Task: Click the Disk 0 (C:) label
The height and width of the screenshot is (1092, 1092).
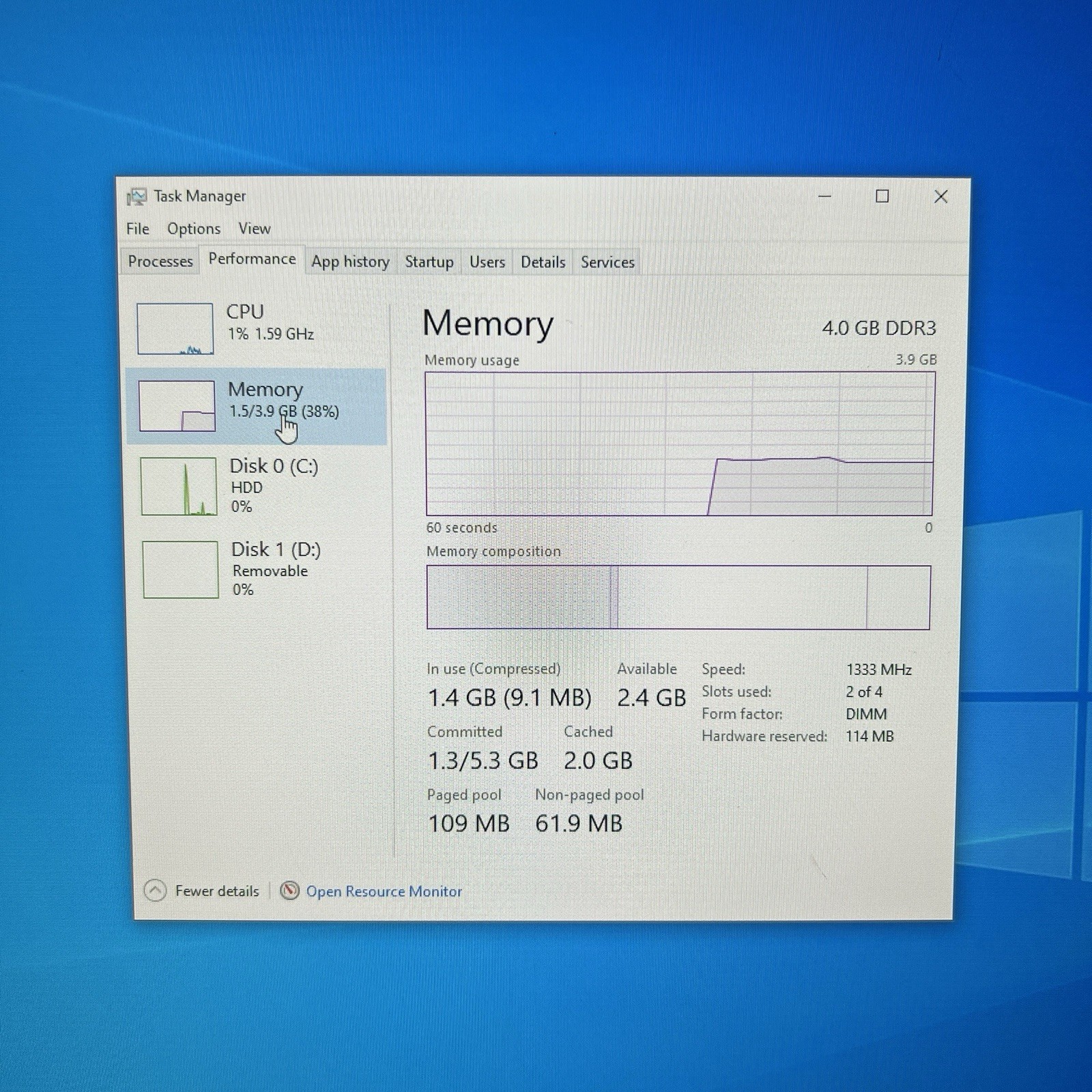Action: pos(274,466)
